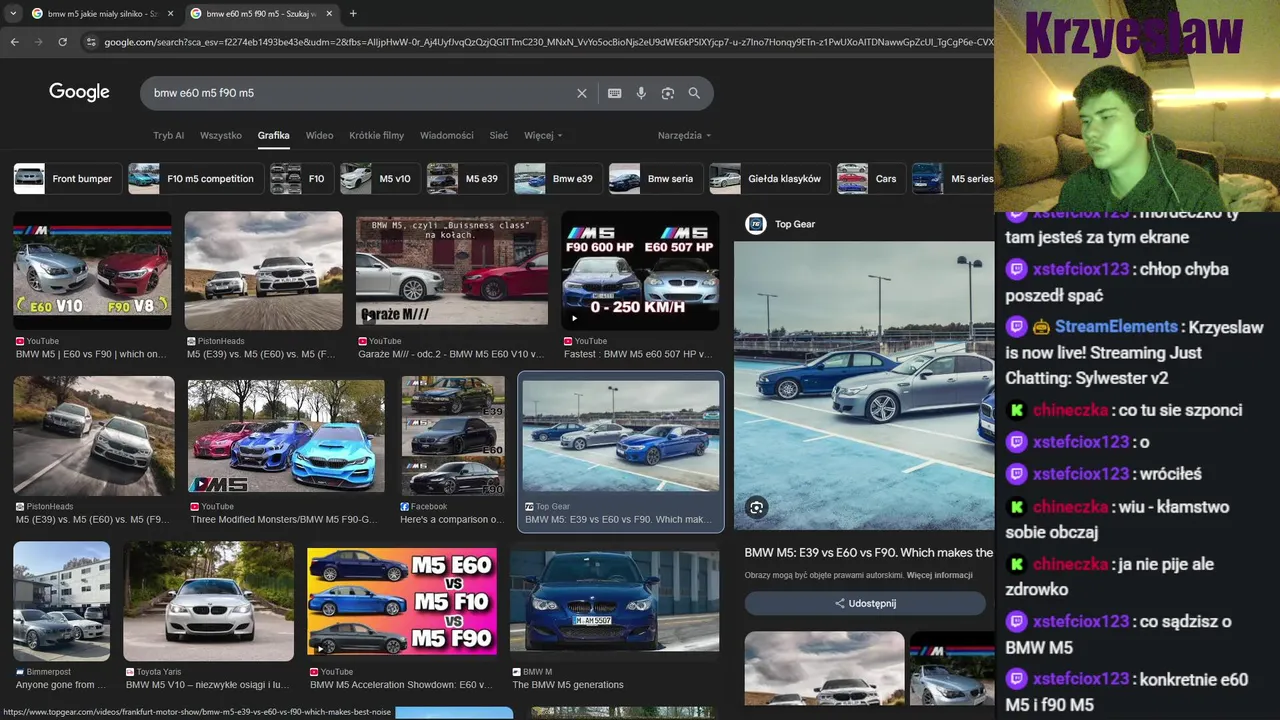Clear the search box with X icon
The width and height of the screenshot is (1280, 720).
(x=582, y=93)
